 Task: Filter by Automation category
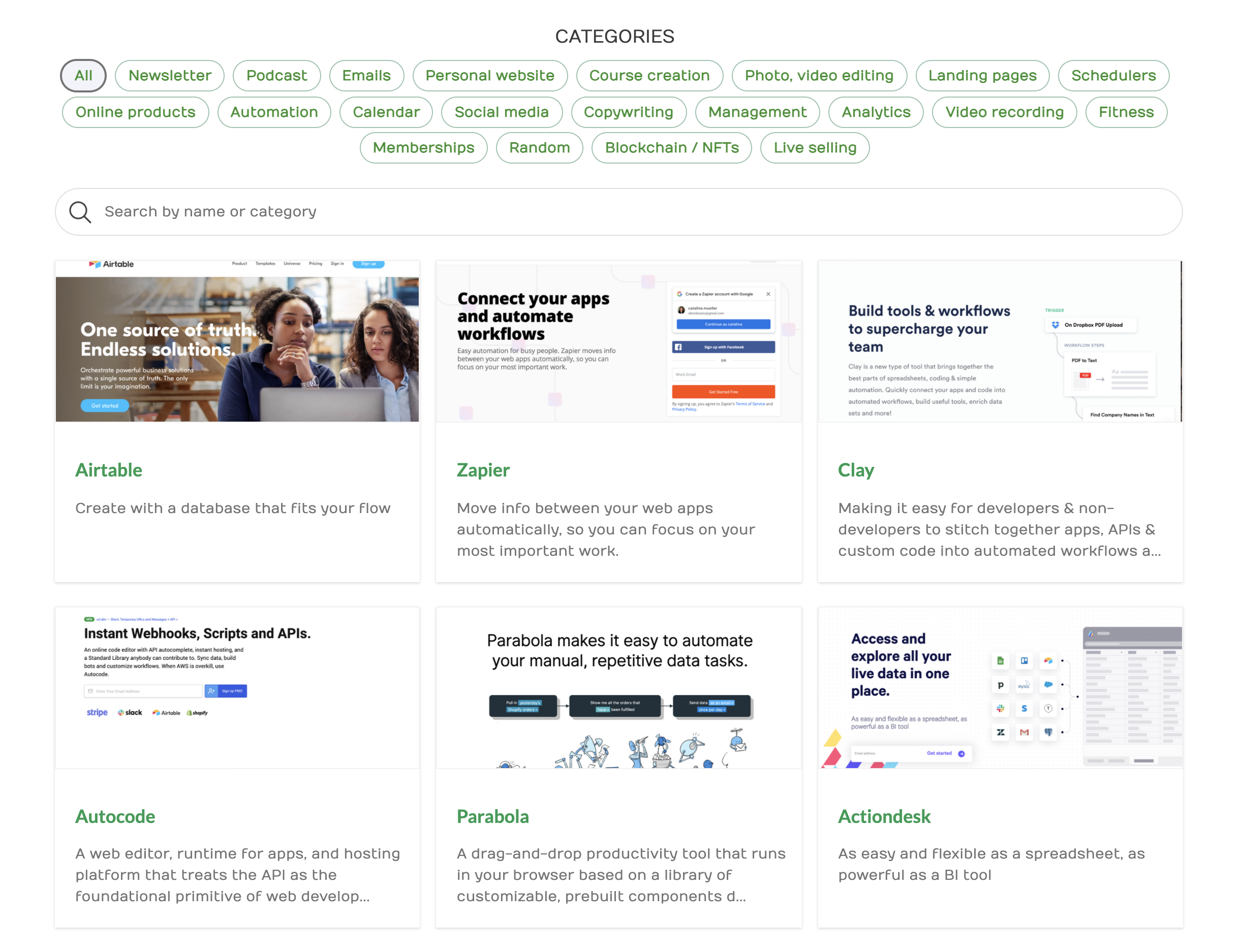click(x=274, y=112)
